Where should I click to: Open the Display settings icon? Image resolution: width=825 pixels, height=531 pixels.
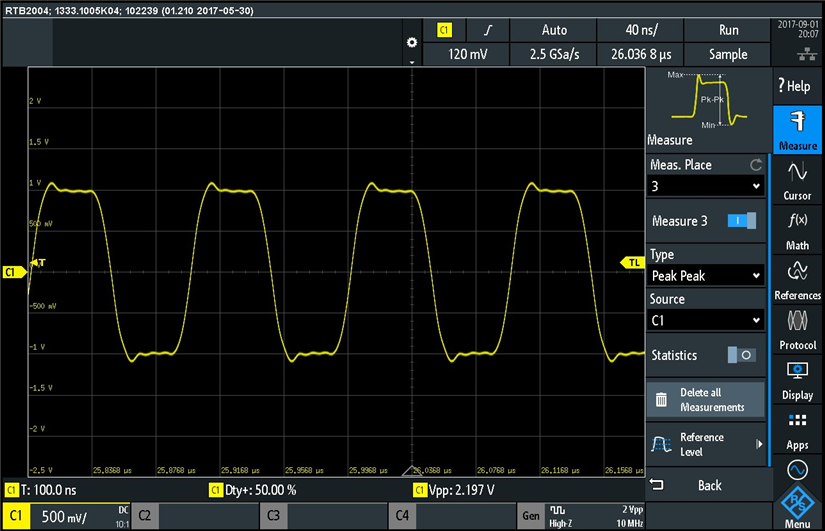click(x=797, y=380)
